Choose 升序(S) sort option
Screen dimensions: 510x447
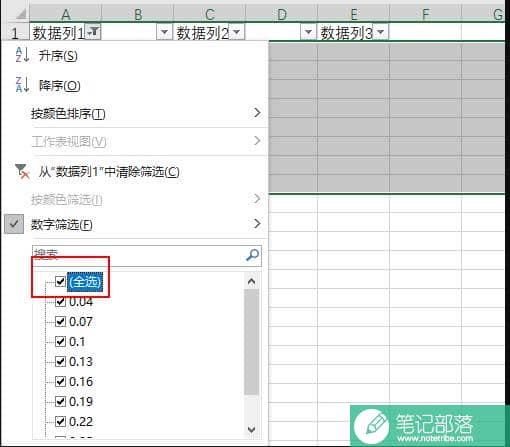point(58,55)
